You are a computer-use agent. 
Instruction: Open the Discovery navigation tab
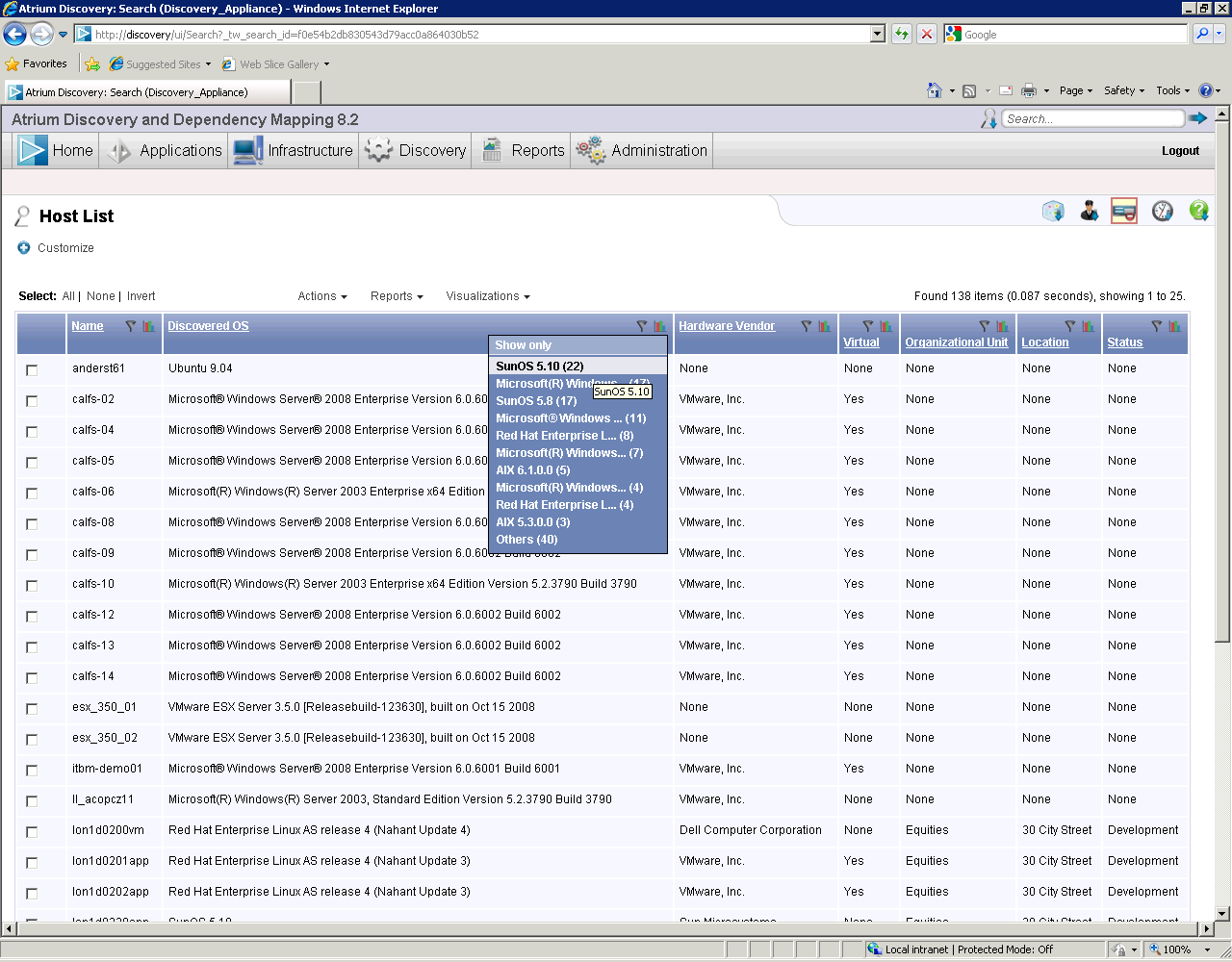(416, 150)
